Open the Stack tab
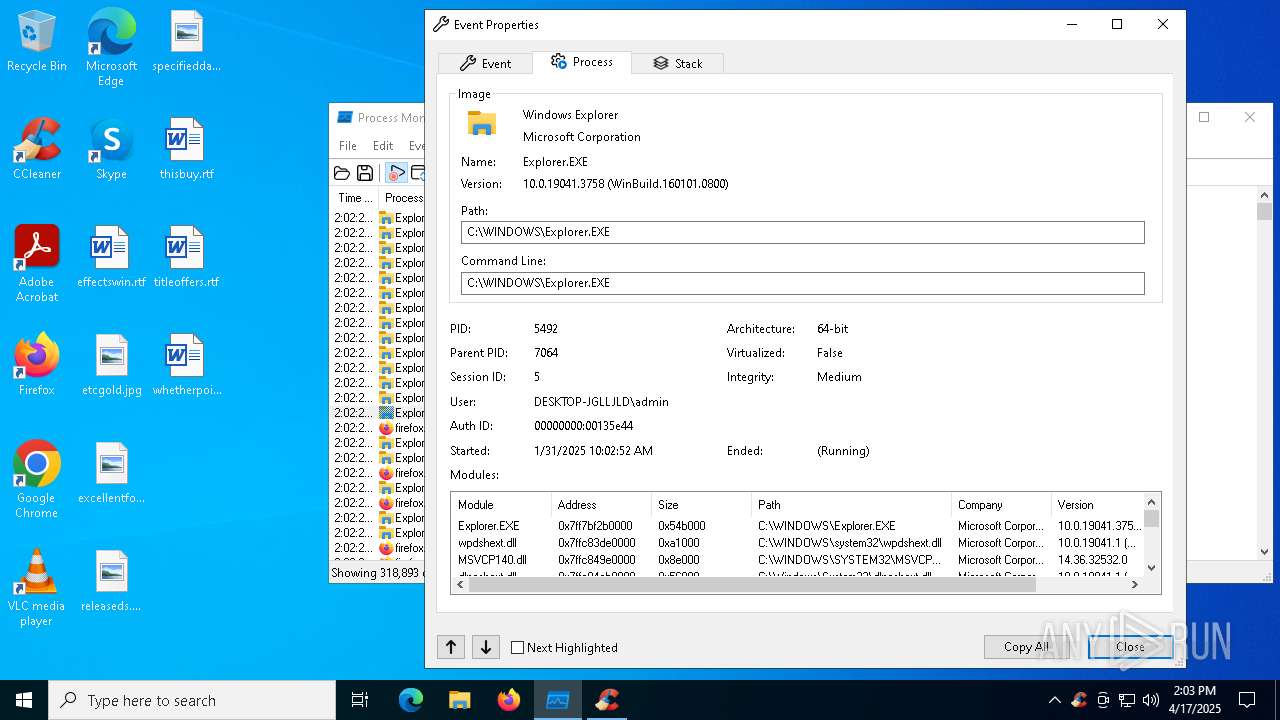 tap(677, 63)
